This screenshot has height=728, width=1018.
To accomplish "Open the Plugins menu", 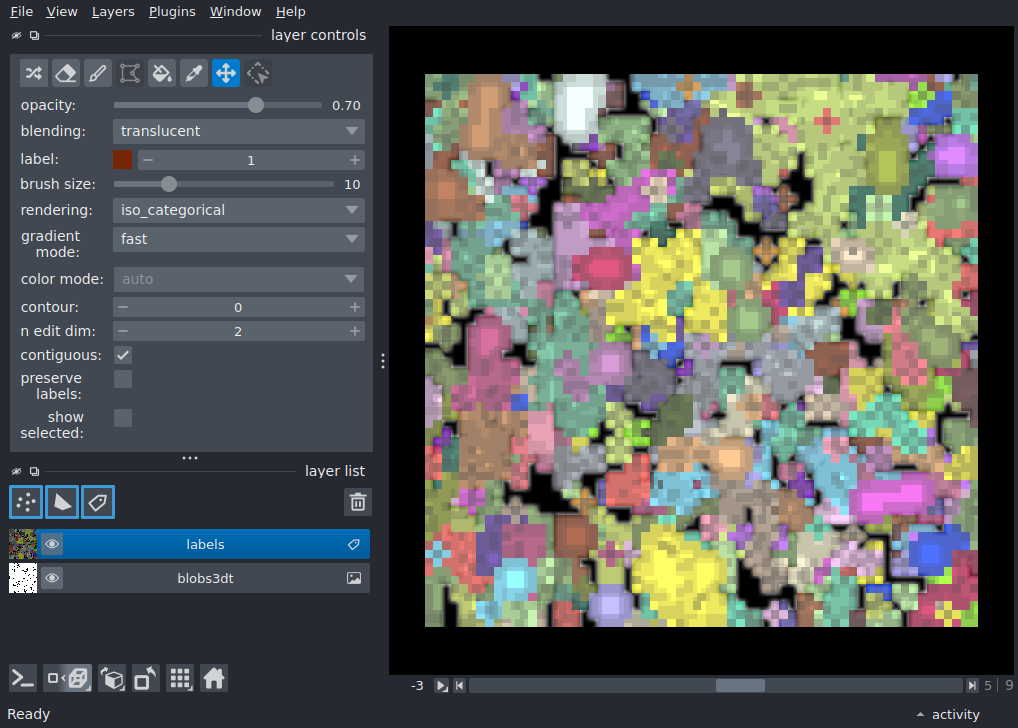I will (x=172, y=12).
